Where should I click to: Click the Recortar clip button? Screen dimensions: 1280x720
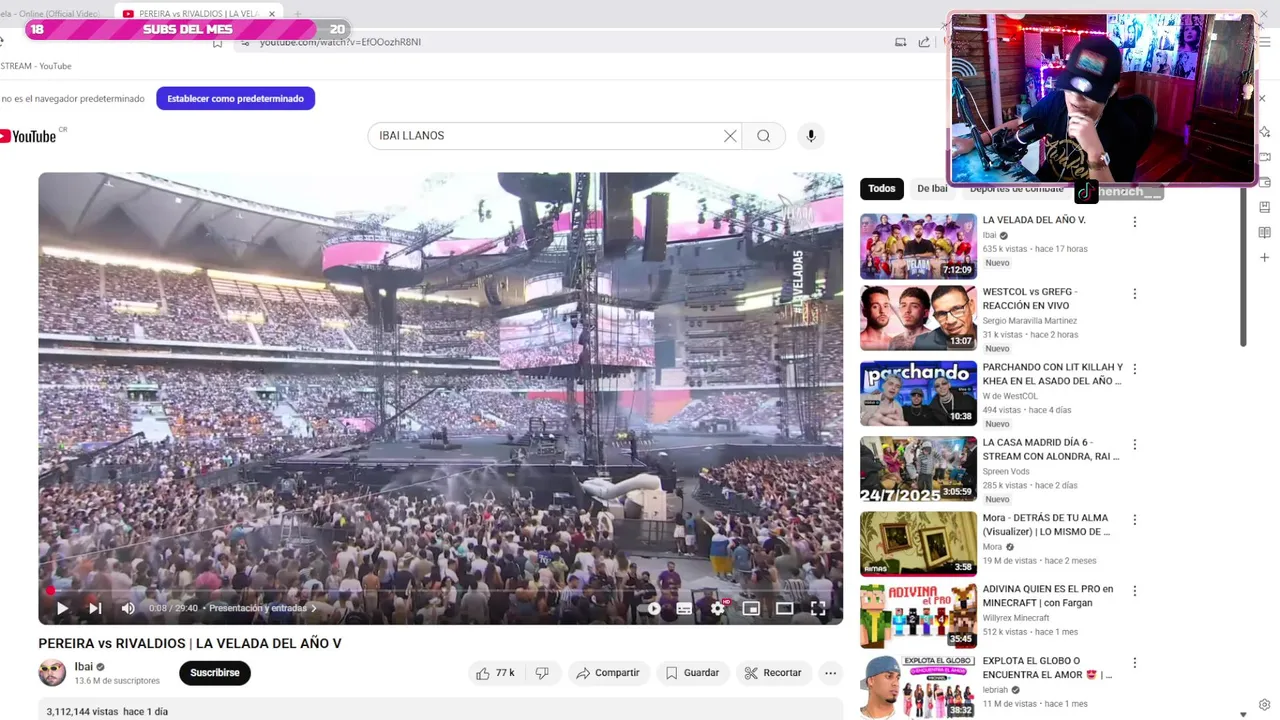773,673
